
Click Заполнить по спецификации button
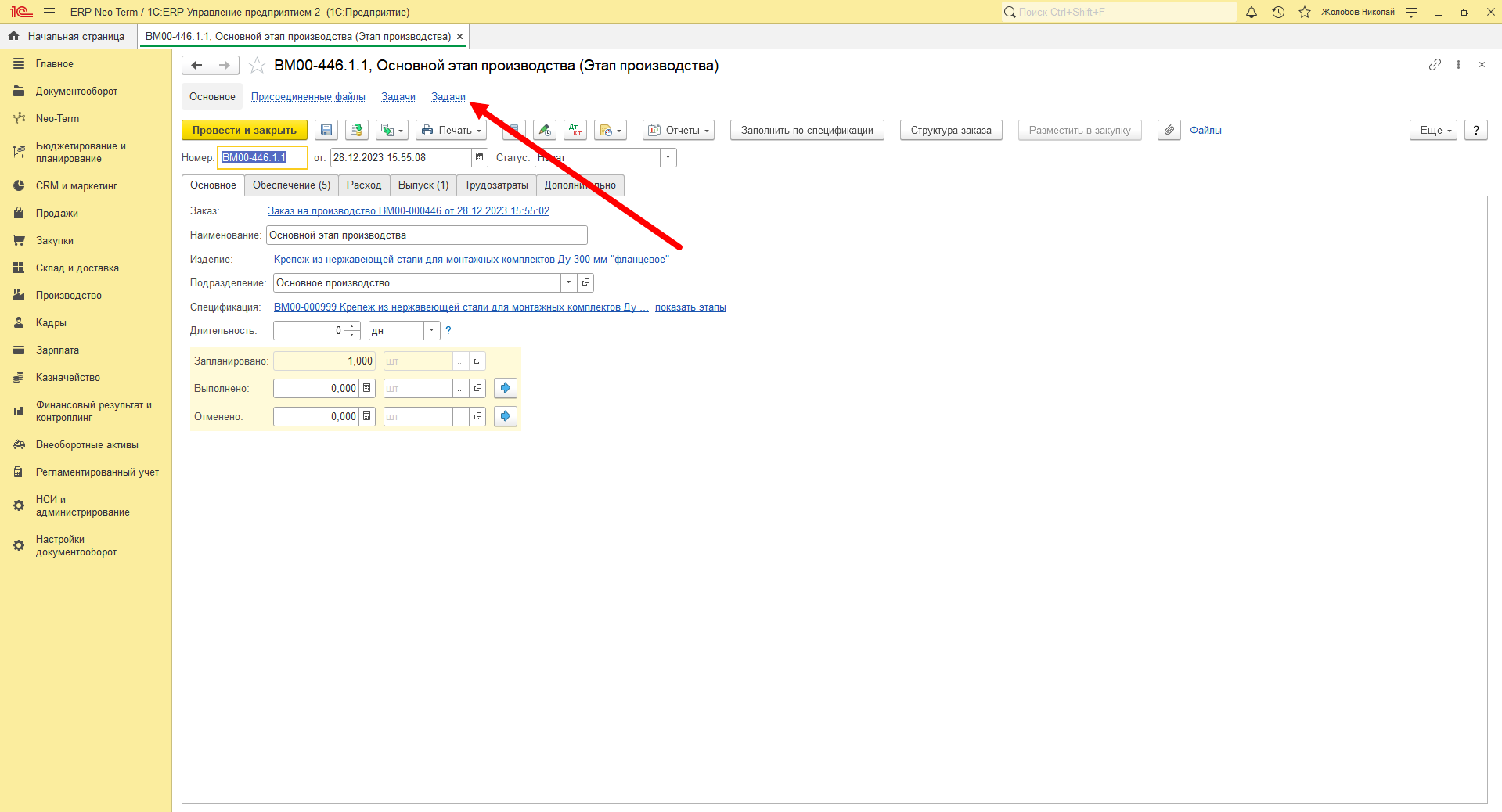pos(807,131)
